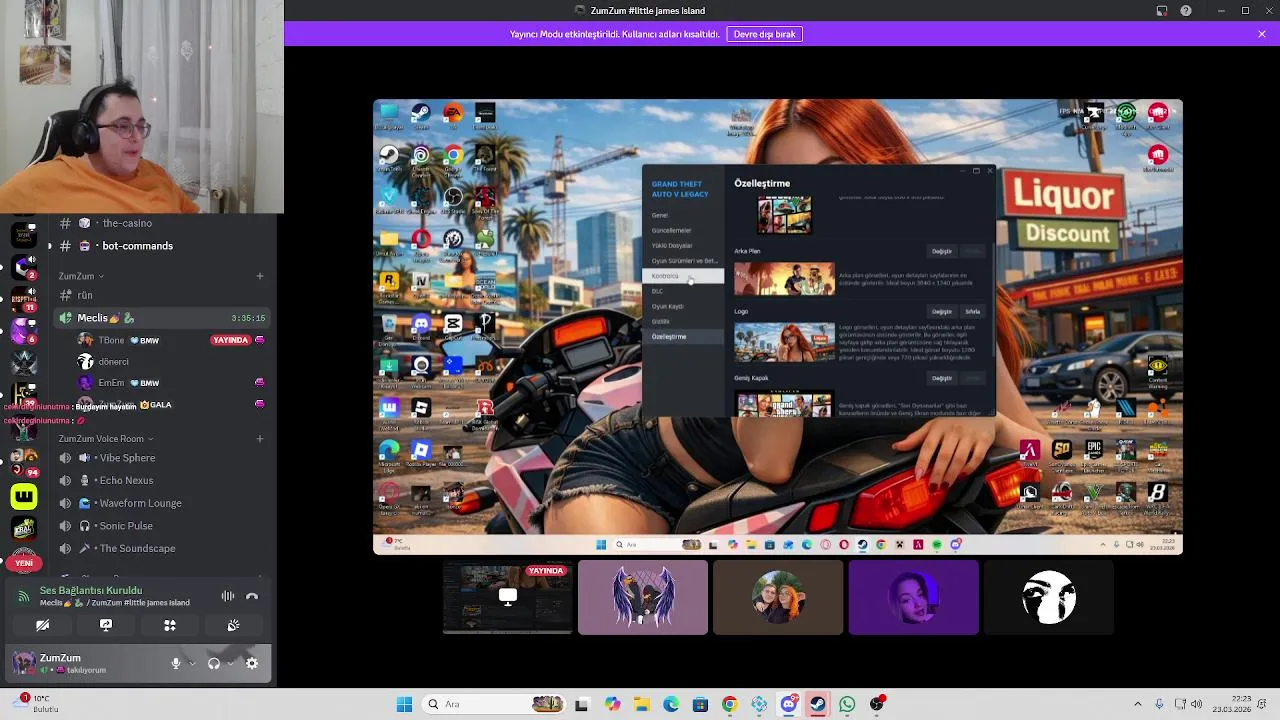Join The Soundscape voice channel
1280x720 pixels.
click(x=160, y=548)
